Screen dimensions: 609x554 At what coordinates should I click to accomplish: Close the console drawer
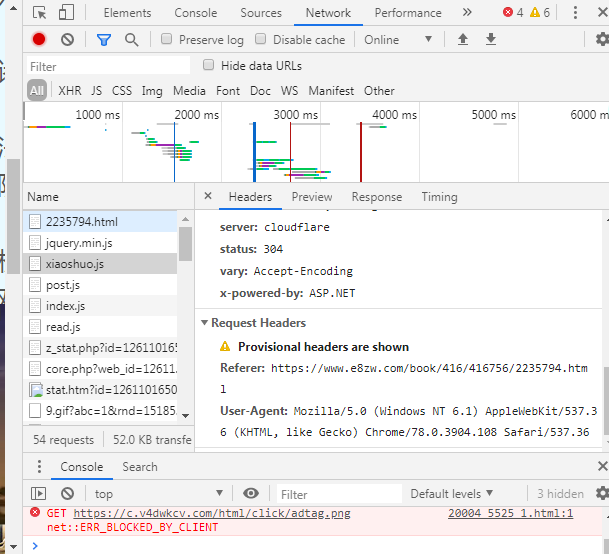click(x=602, y=466)
